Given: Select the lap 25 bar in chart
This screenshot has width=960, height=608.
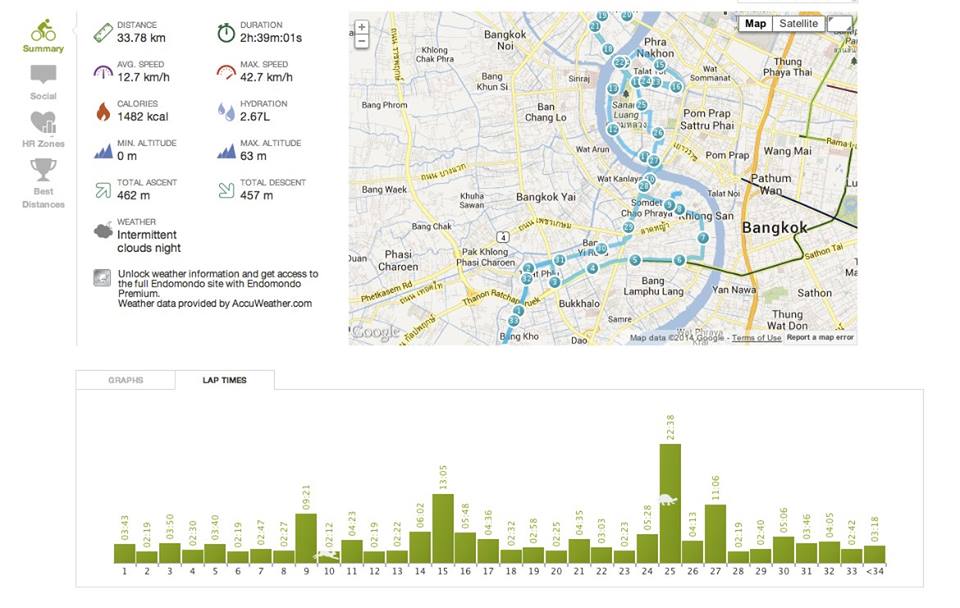Looking at the screenshot, I should click(670, 503).
